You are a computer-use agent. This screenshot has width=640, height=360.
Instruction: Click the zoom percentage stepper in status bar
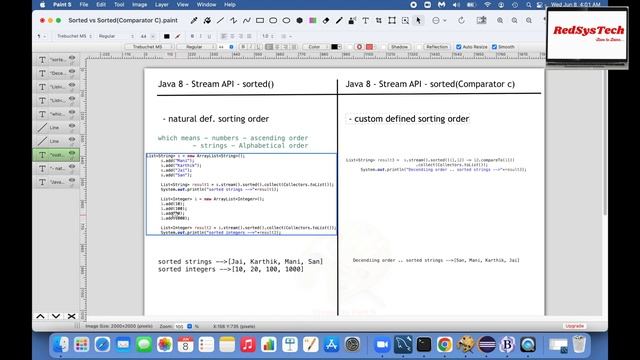tap(189, 327)
